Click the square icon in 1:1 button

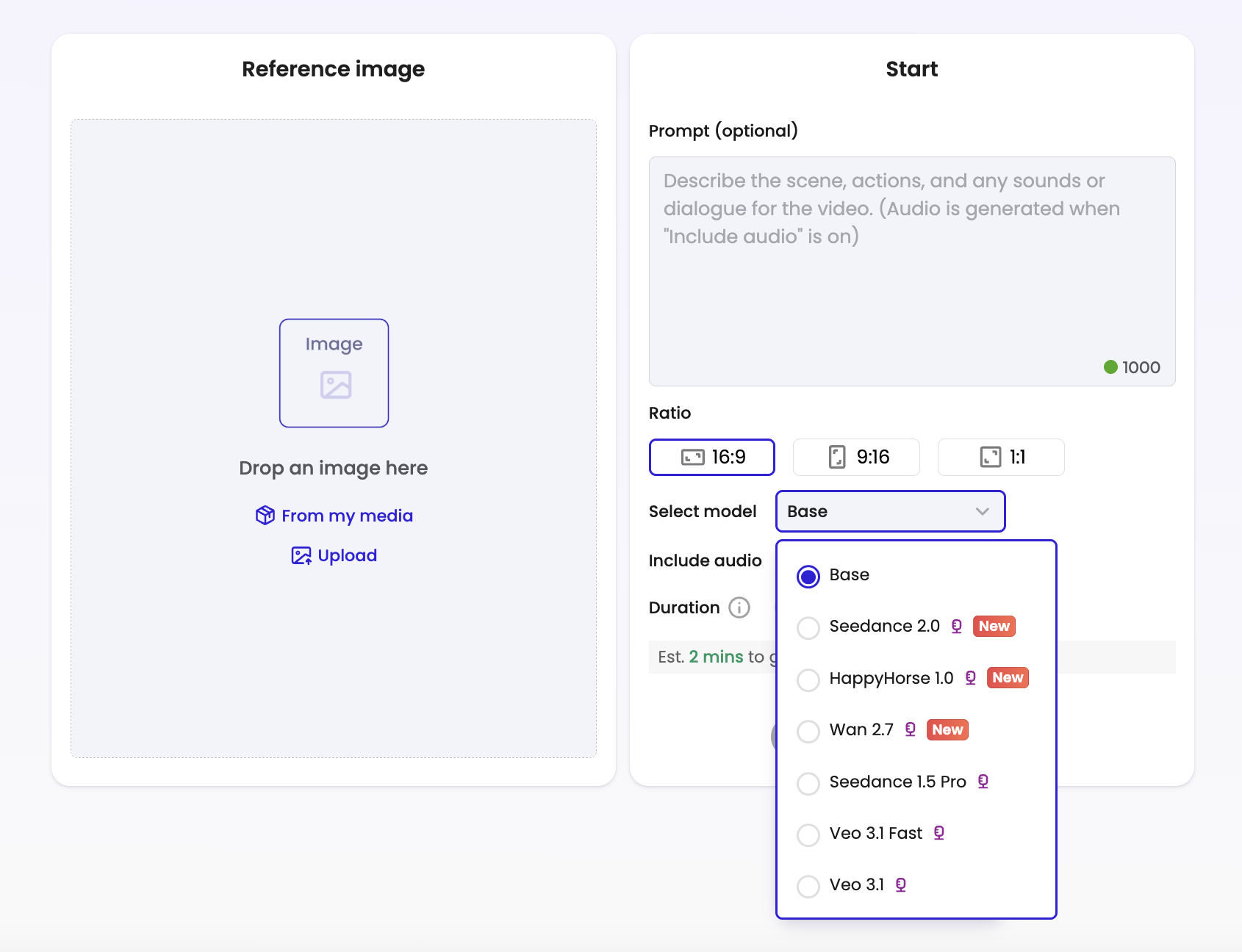pos(991,457)
